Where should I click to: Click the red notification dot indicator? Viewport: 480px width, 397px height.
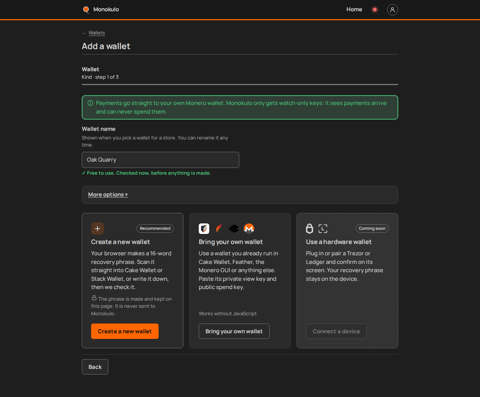[375, 10]
